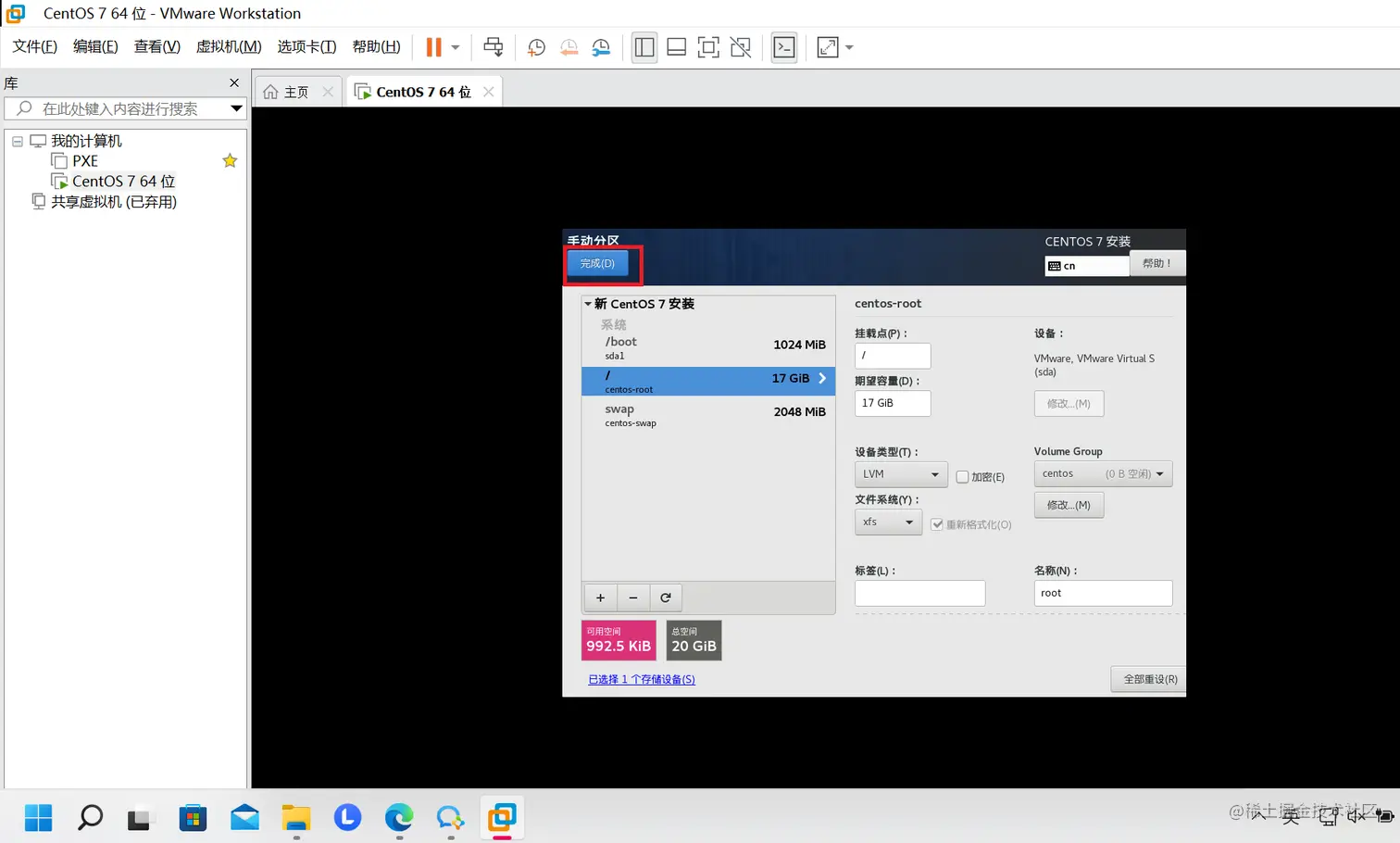Open the snapshot manager wrench-clock icon
The image size is (1400, 843).
601,47
